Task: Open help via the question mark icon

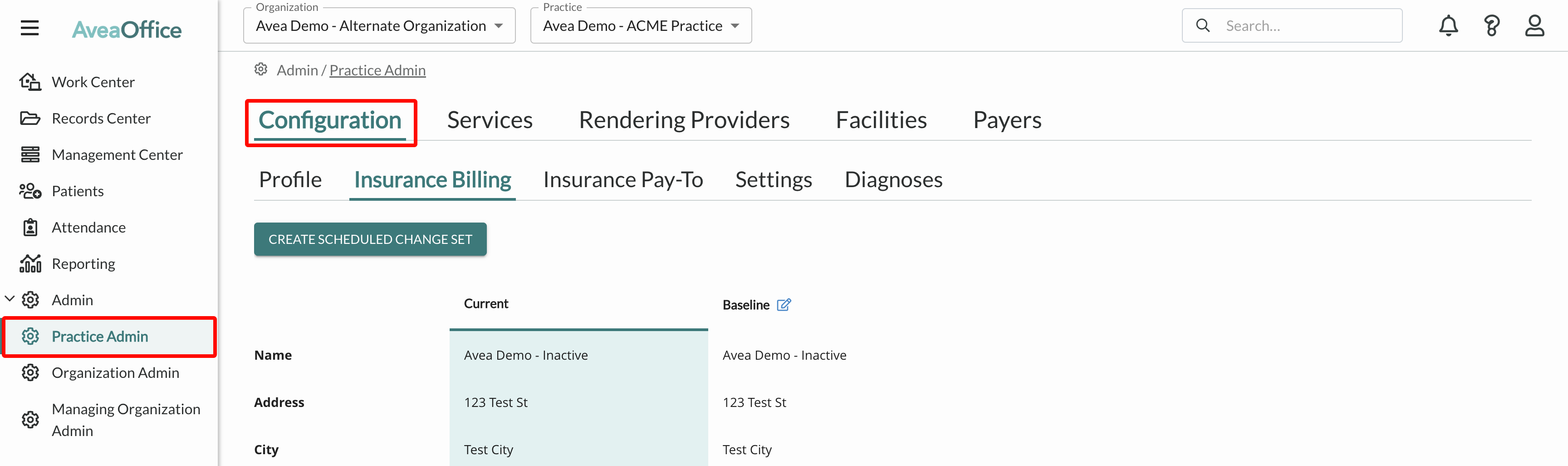Action: click(1491, 25)
